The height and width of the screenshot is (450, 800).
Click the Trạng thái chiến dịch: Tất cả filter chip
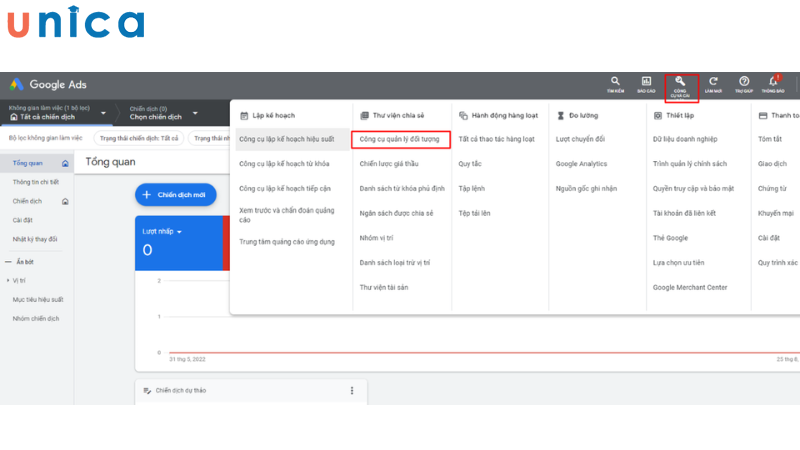(139, 138)
